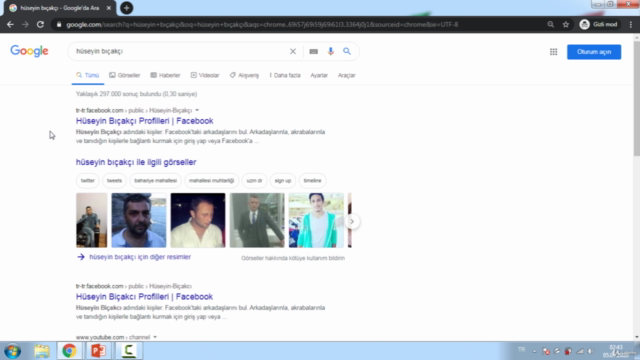This screenshot has height=360, width=640.
Task: Run search with the blue magnifier icon
Action: (x=347, y=51)
